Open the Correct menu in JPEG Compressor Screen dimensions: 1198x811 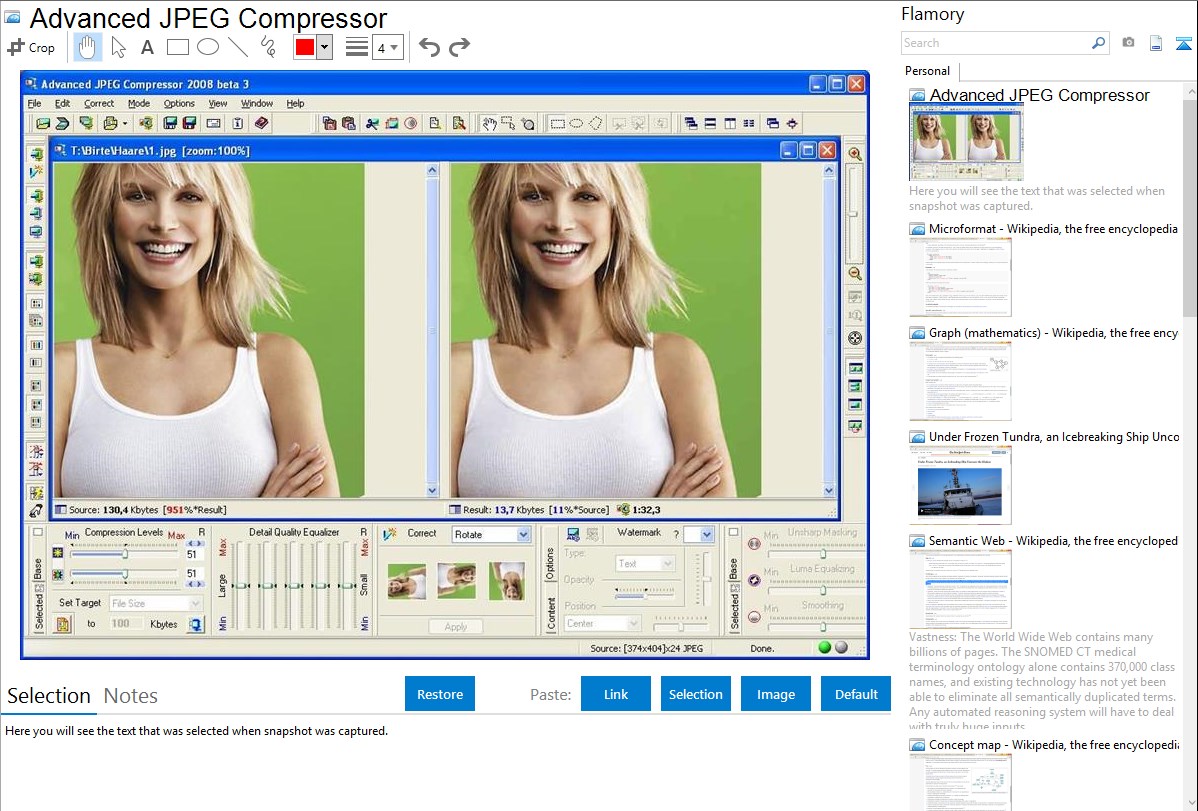coord(99,103)
